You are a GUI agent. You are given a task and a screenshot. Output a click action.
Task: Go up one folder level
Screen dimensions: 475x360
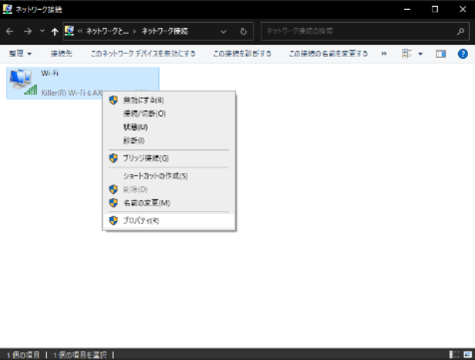coord(55,32)
